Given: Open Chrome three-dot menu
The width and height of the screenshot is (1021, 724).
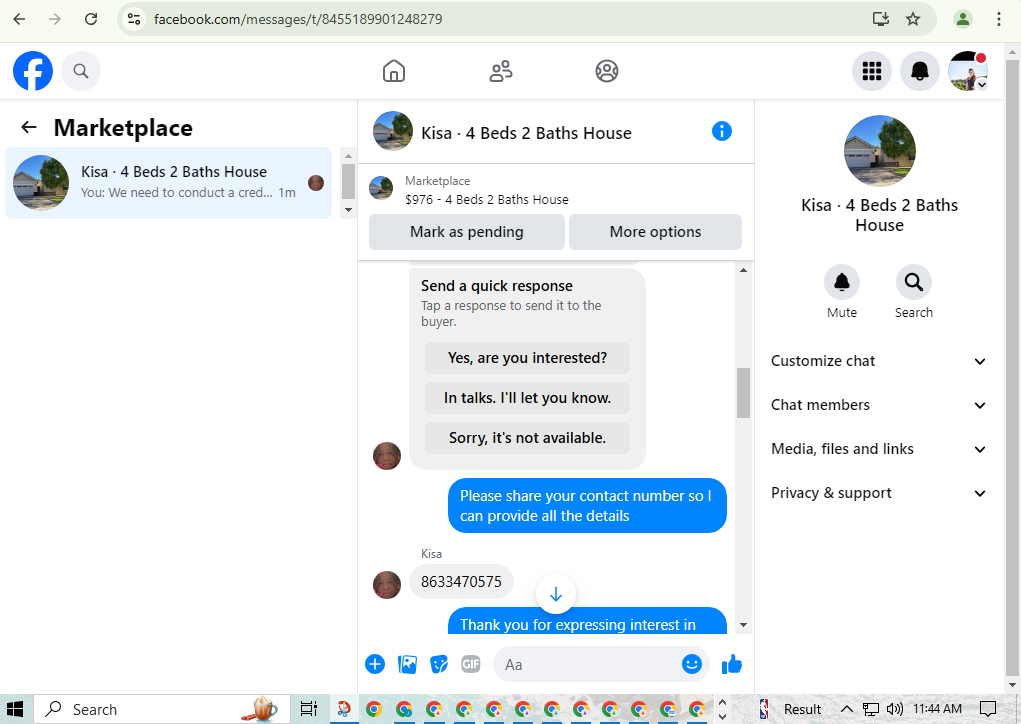Looking at the screenshot, I should (x=998, y=19).
